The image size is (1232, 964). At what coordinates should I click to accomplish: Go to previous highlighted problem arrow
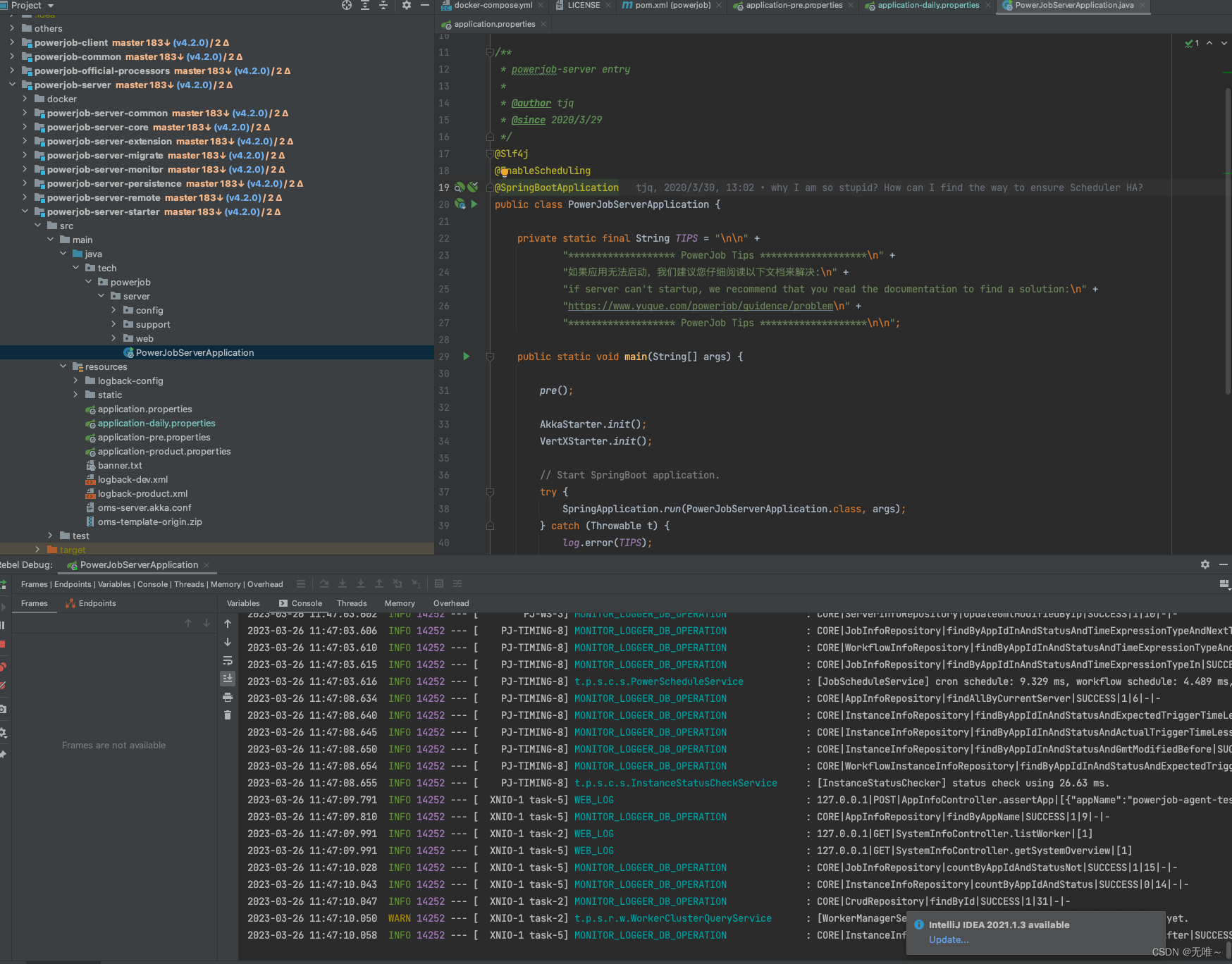click(x=1209, y=43)
